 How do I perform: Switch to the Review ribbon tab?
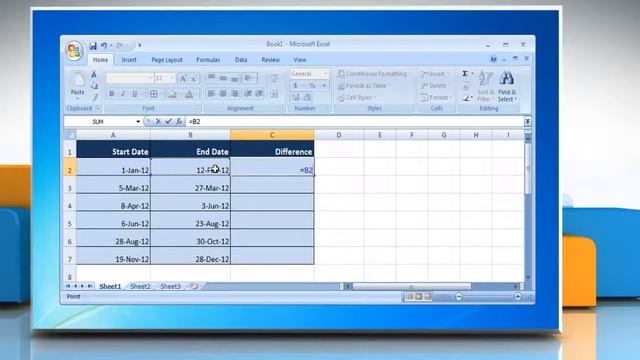point(271,60)
